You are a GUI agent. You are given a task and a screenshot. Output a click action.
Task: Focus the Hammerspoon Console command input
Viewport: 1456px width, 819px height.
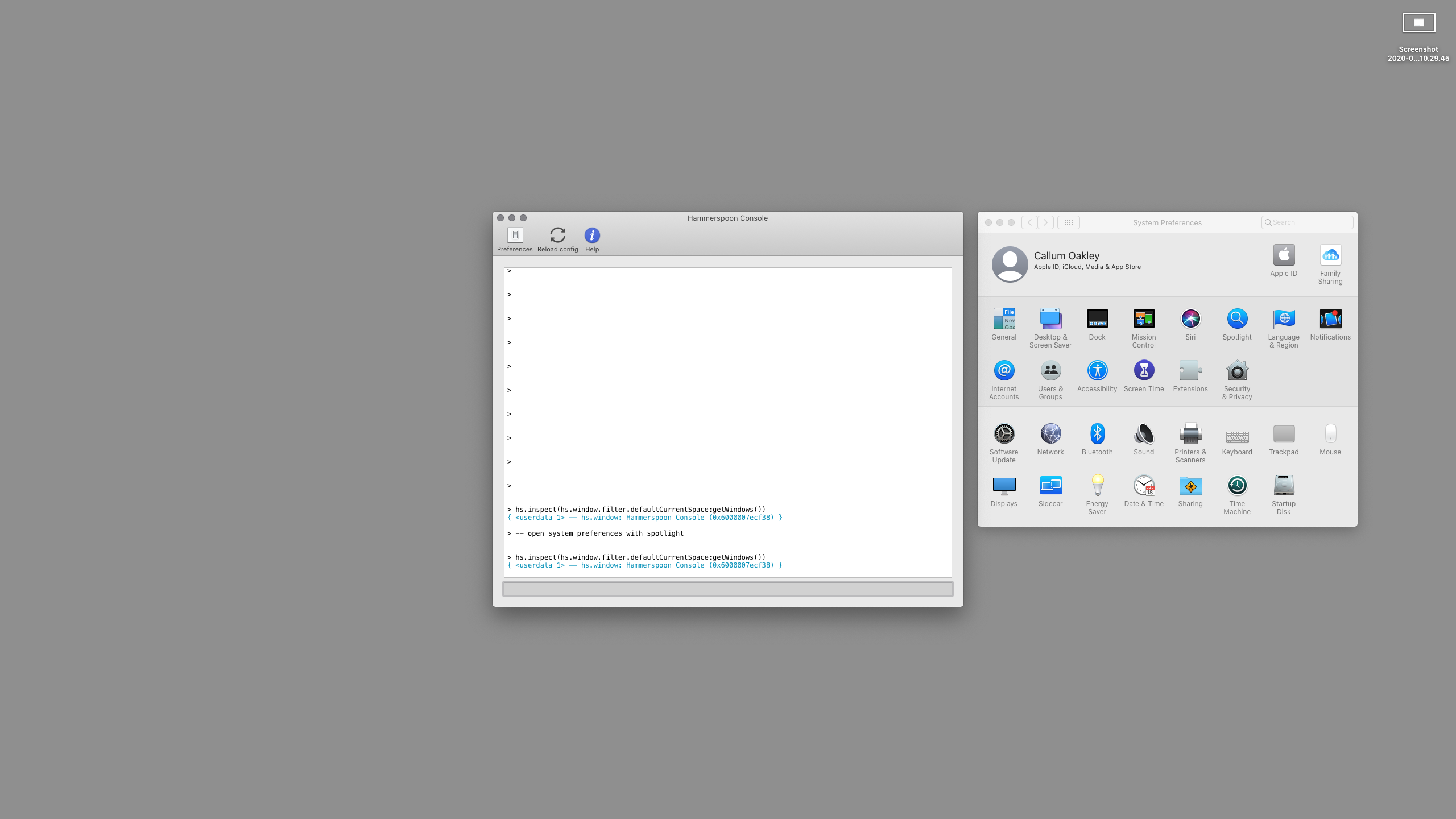pos(727,589)
